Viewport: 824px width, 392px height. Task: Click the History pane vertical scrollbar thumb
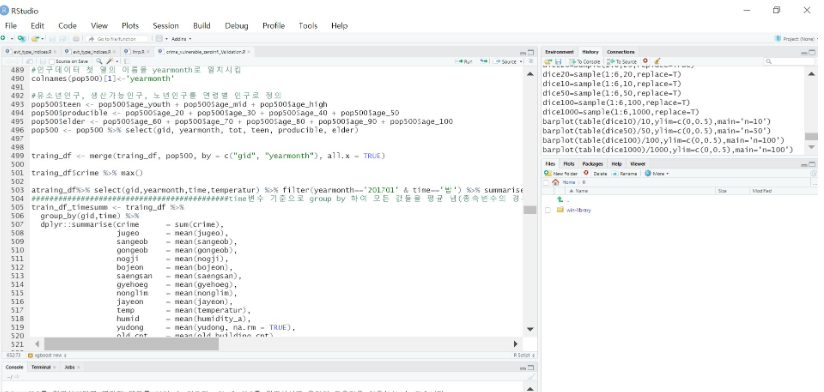[x=812, y=136]
